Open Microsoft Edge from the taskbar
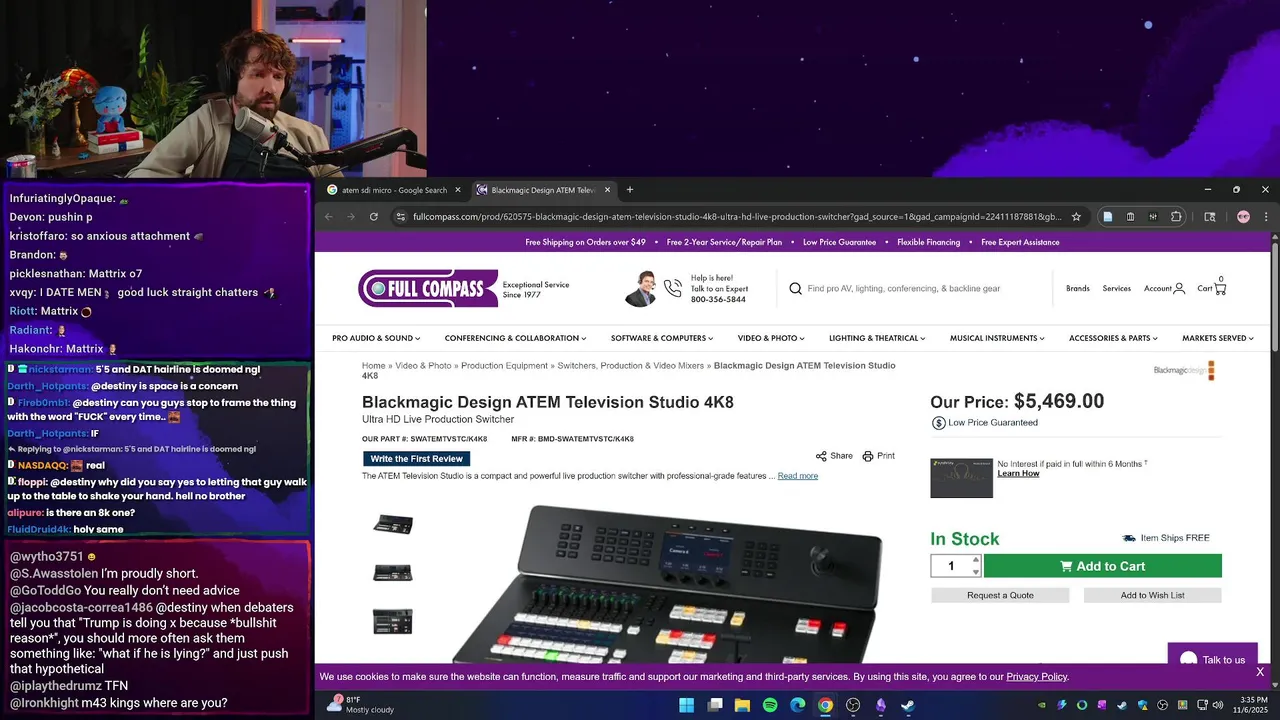1280x720 pixels. point(797,705)
